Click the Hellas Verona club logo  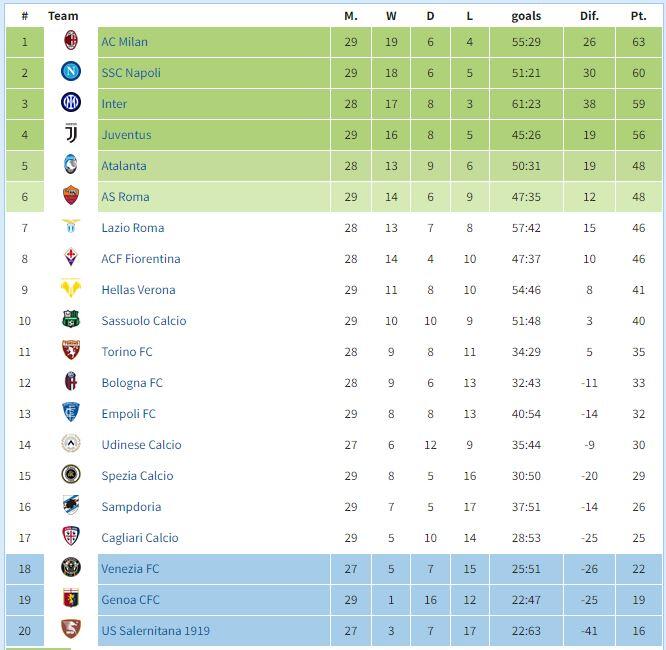tap(71, 290)
